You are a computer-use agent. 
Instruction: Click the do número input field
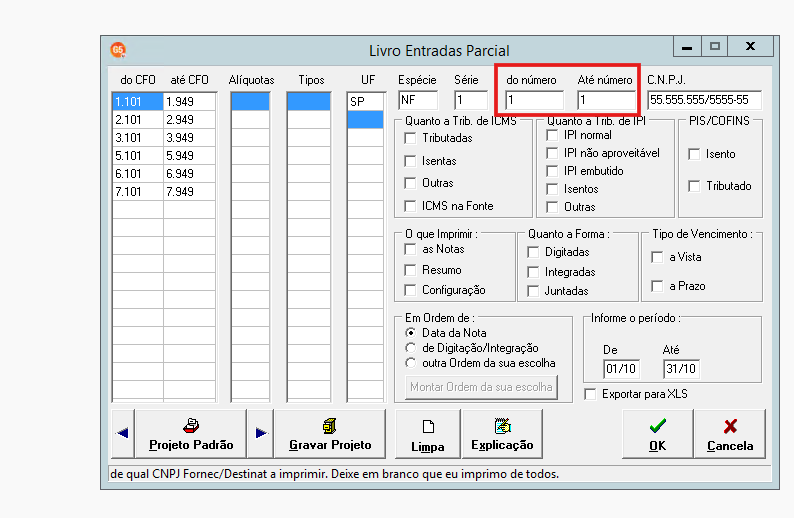(534, 100)
